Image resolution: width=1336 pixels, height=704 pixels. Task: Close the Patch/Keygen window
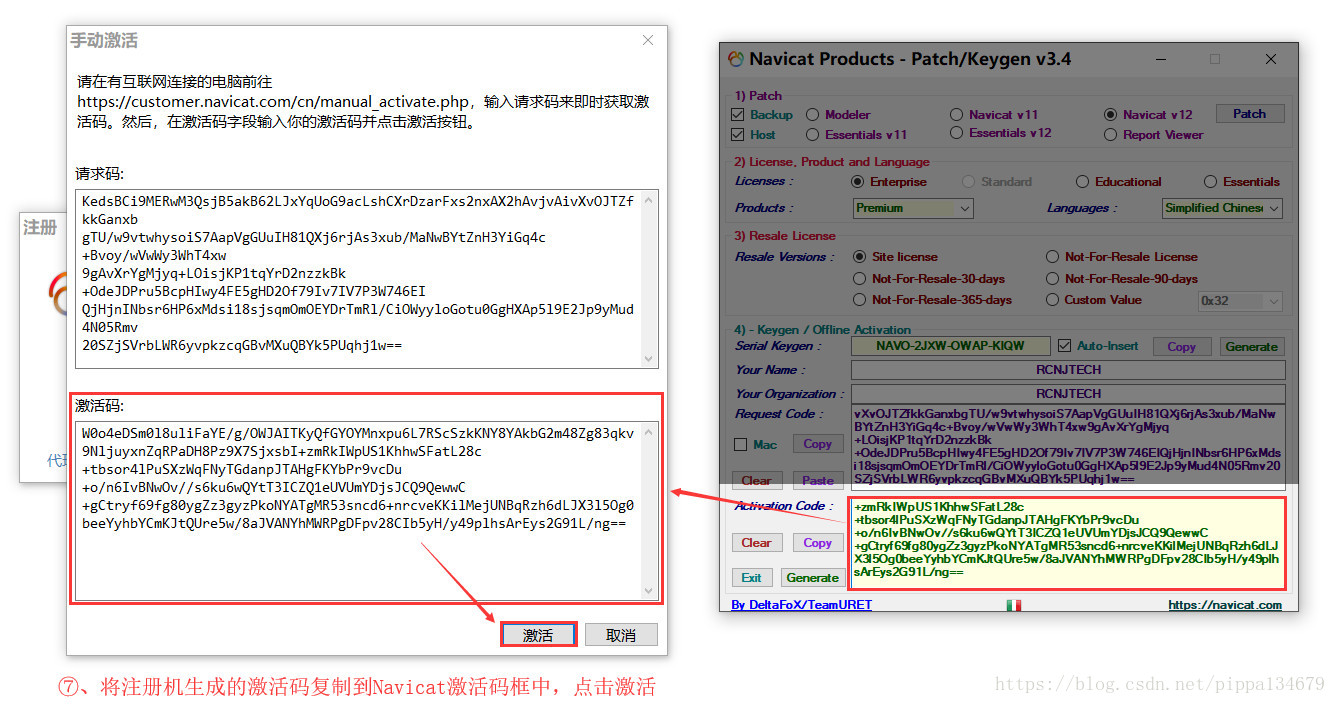pos(1271,59)
